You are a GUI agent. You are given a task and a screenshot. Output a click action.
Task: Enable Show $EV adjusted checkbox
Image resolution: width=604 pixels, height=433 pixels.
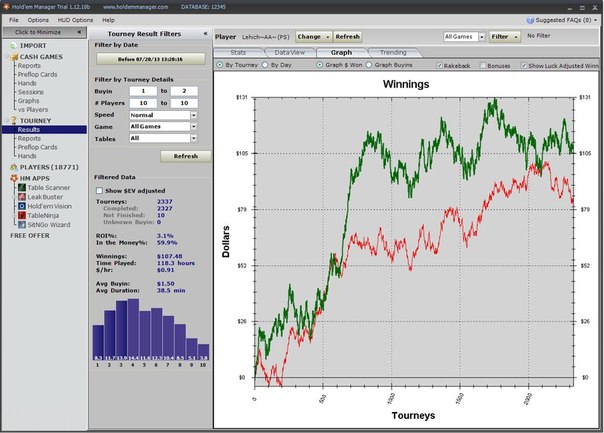tap(99, 191)
